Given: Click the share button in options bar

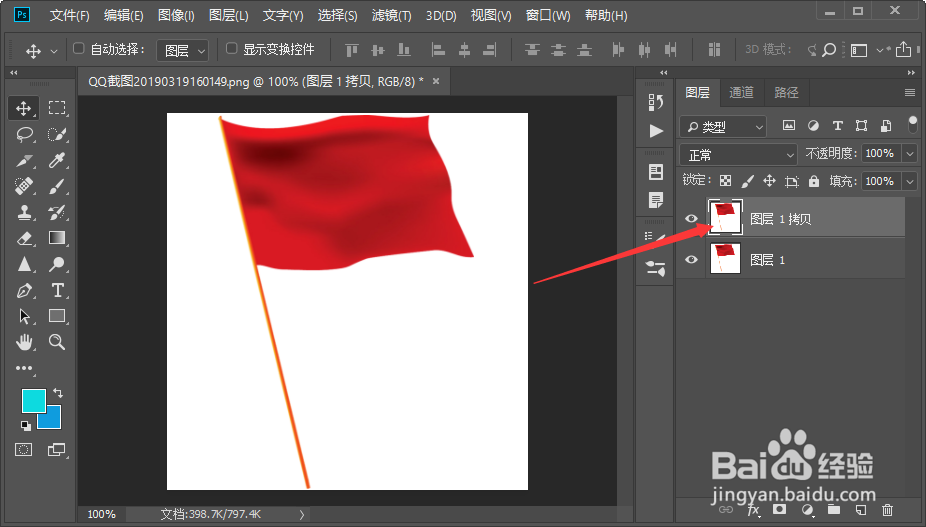Looking at the screenshot, I should pyautogui.click(x=903, y=50).
